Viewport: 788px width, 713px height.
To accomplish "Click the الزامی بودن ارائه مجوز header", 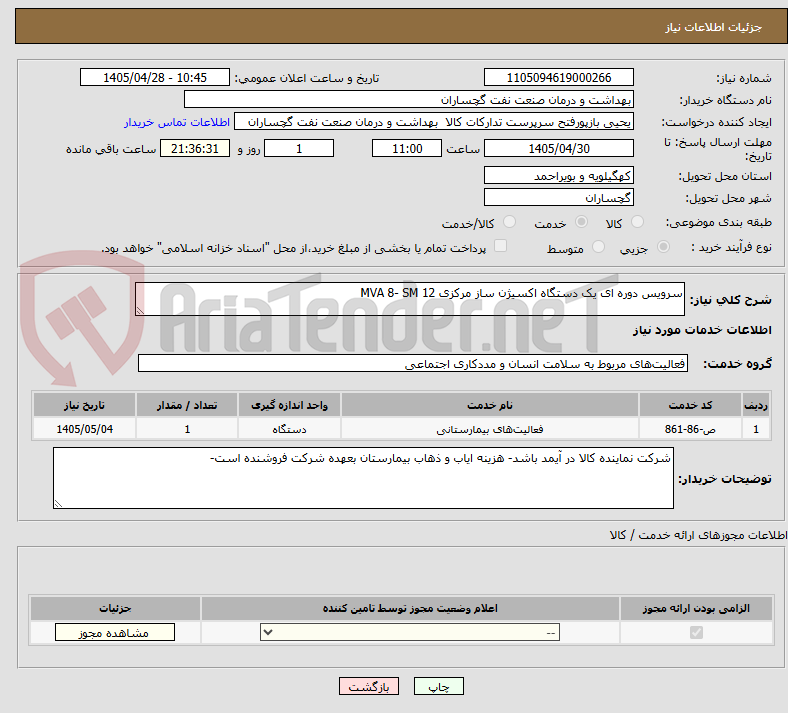I will (x=696, y=608).
